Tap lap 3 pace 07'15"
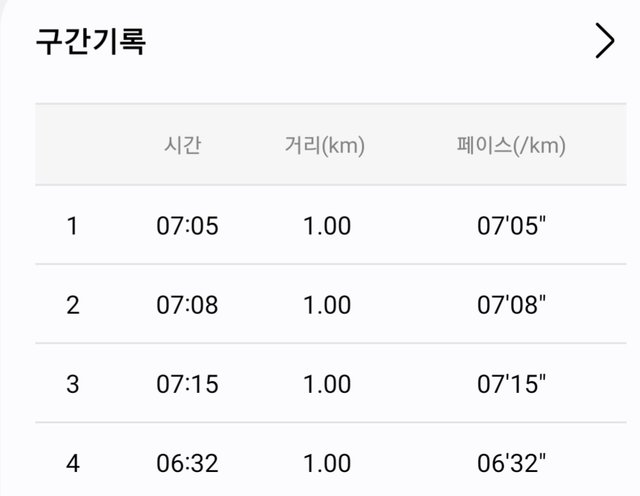Screen dimensions: 640x496 [x=511, y=384]
